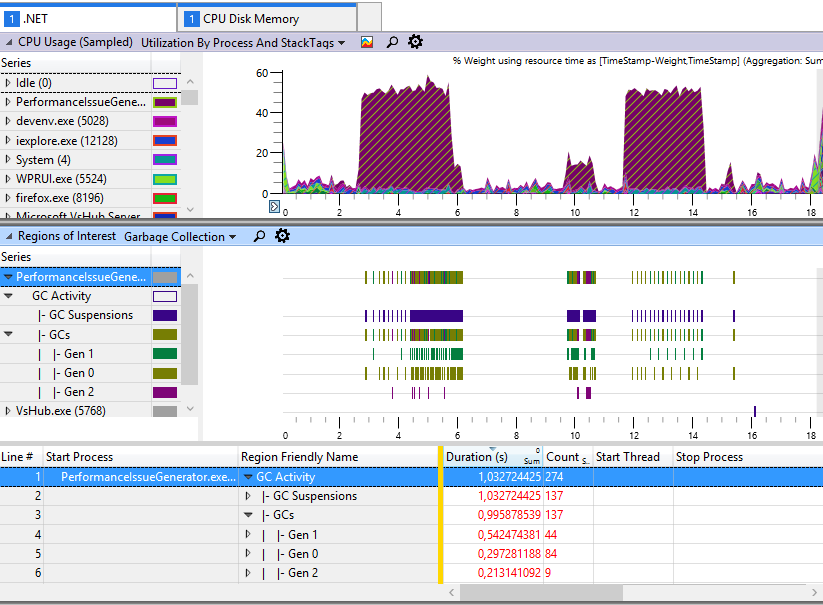Collapse GC Activity row in the table
The height and width of the screenshot is (605, 823).
click(x=248, y=477)
